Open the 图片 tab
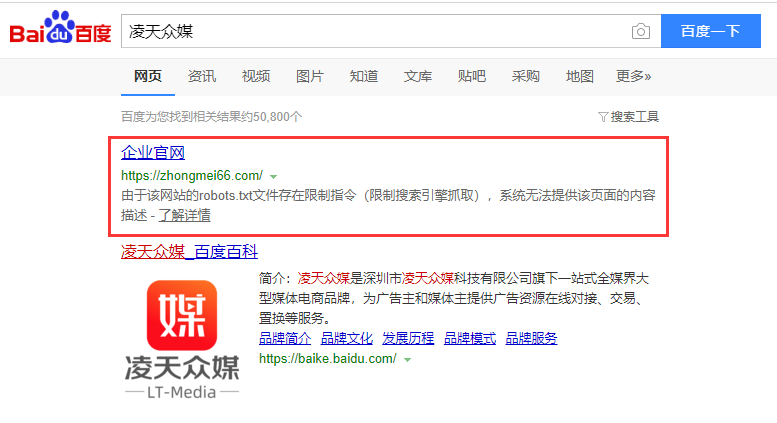The height and width of the screenshot is (423, 777). (310, 76)
